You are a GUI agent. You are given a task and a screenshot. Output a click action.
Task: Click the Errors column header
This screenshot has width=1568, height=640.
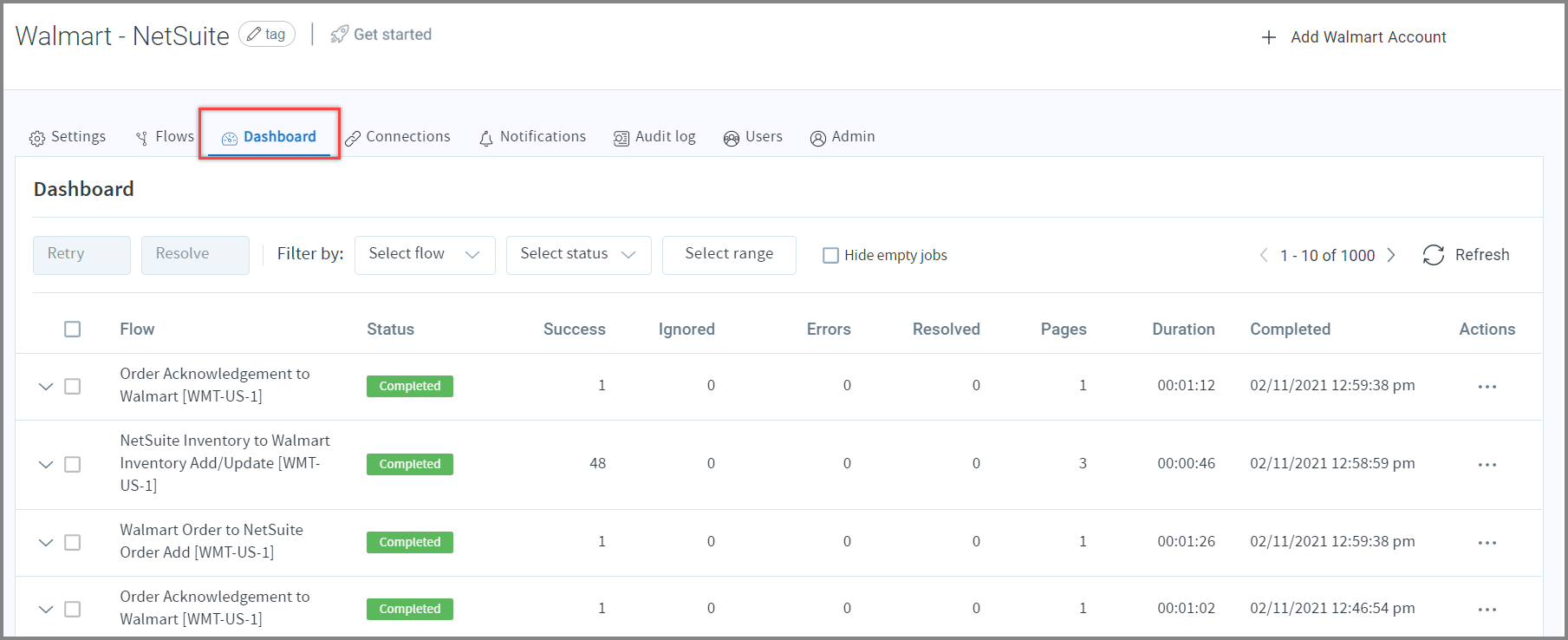[x=829, y=330]
